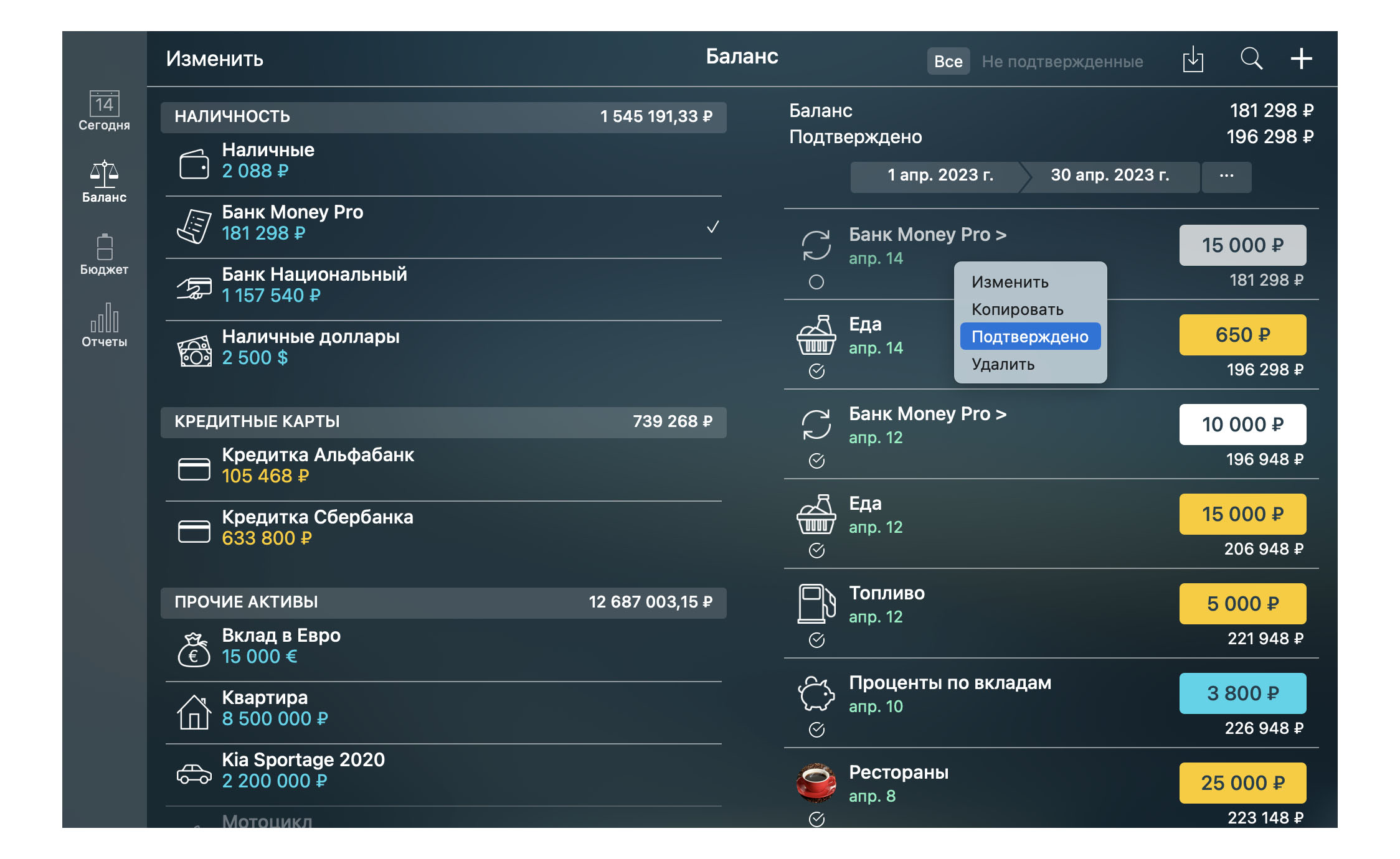Click the coffee cup image for Рестораны

point(816,783)
